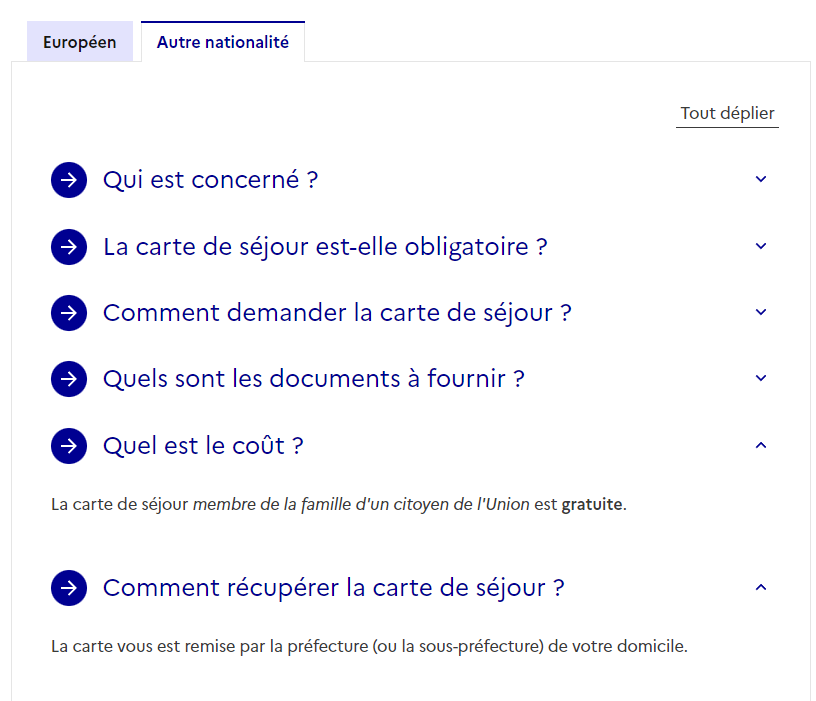Image resolution: width=816 pixels, height=701 pixels.
Task: Click the "Quel est le coût ?" heading text
Action: (x=203, y=446)
